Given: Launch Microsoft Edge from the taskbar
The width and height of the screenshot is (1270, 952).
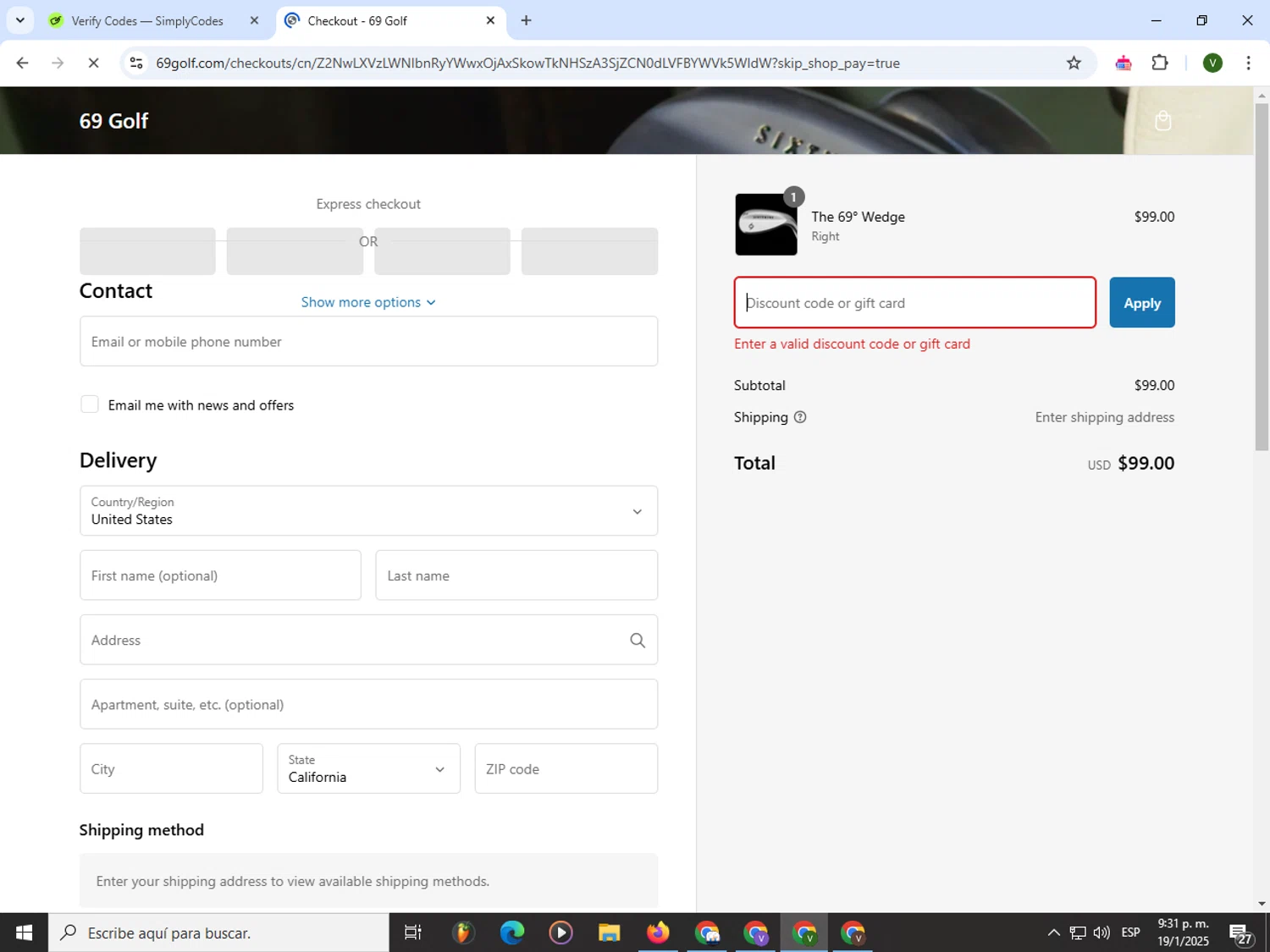Looking at the screenshot, I should (511, 933).
